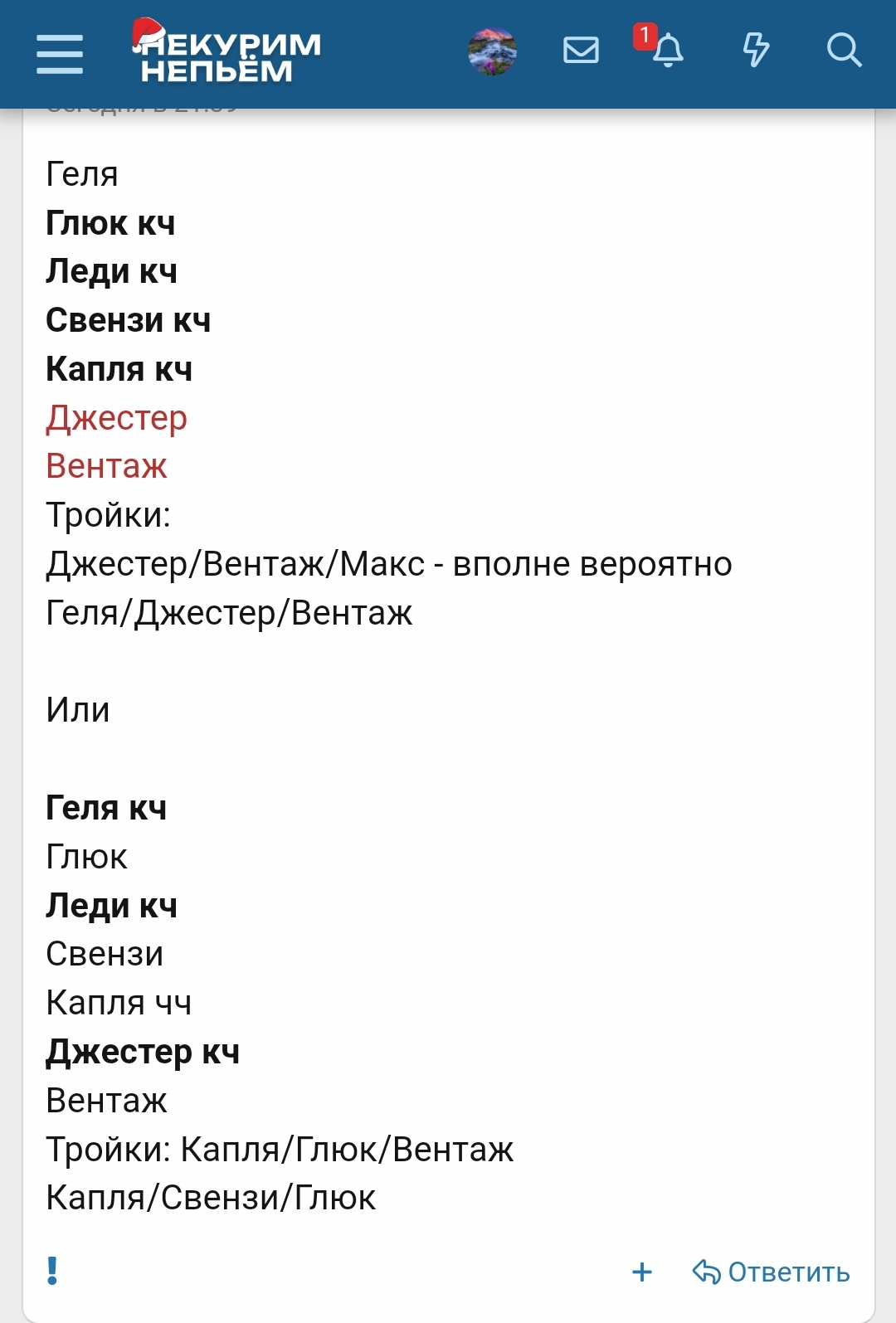Click the word Или between the lists
This screenshot has width=896, height=1323.
click(x=78, y=710)
